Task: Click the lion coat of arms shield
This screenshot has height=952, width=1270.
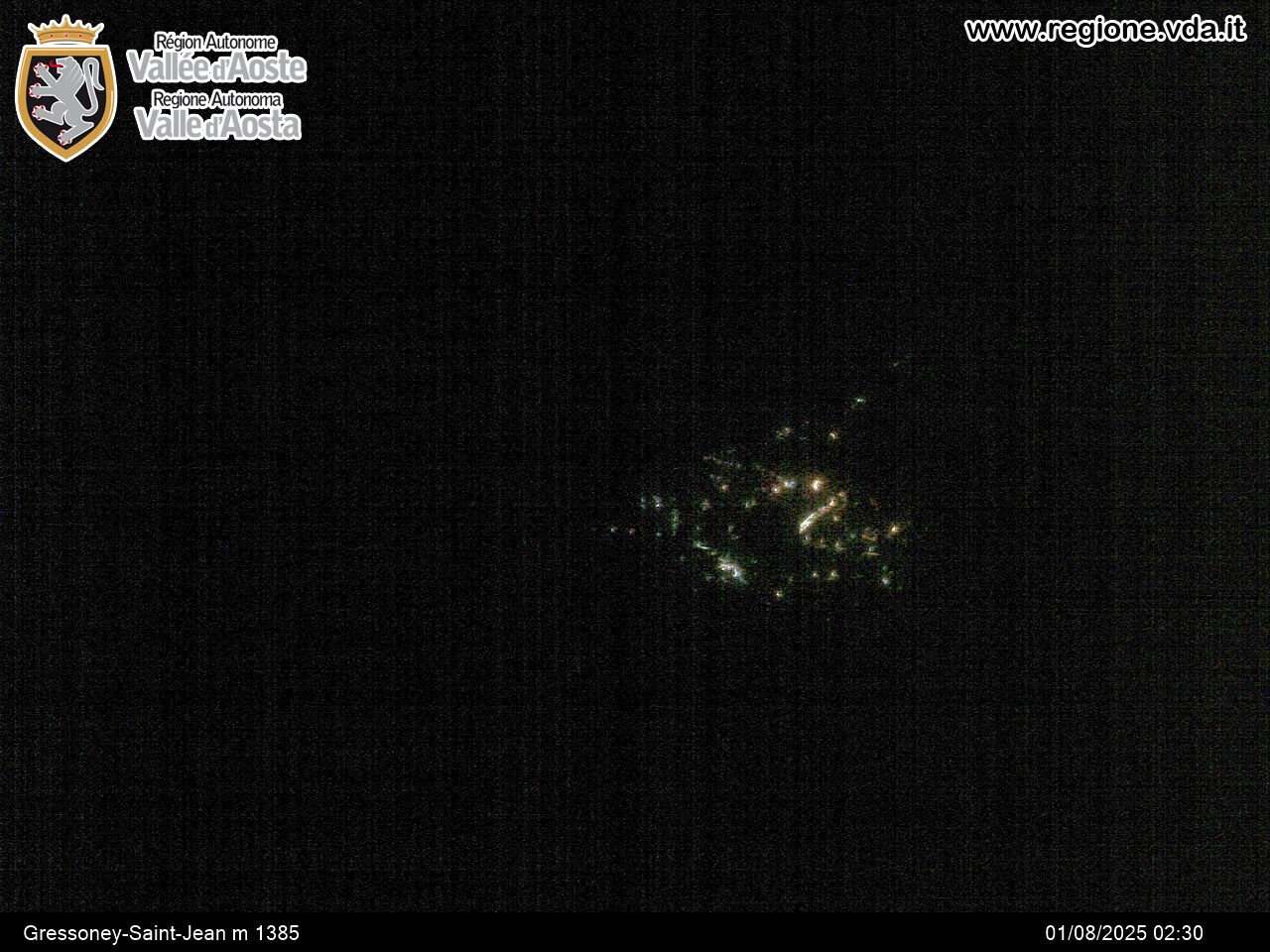Action: [65, 99]
